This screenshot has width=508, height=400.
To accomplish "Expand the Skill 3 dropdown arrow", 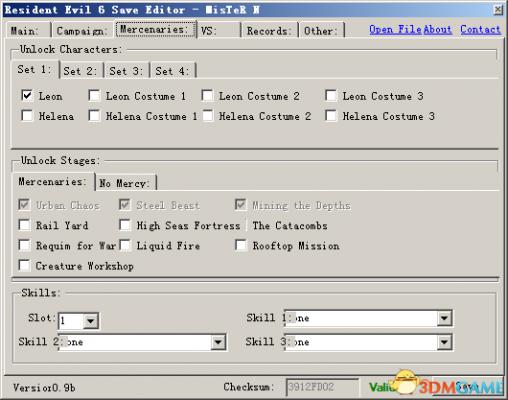I will [444, 342].
